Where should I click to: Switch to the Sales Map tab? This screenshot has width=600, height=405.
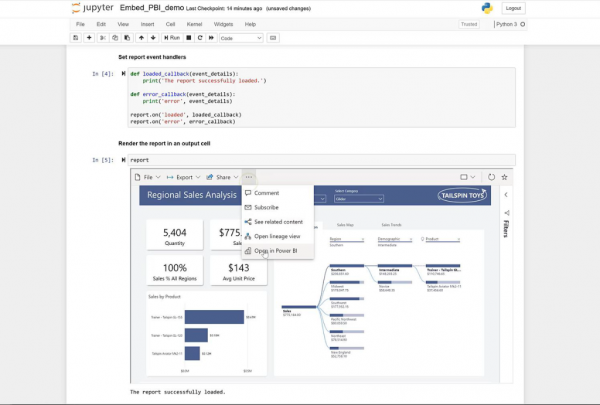pos(345,225)
